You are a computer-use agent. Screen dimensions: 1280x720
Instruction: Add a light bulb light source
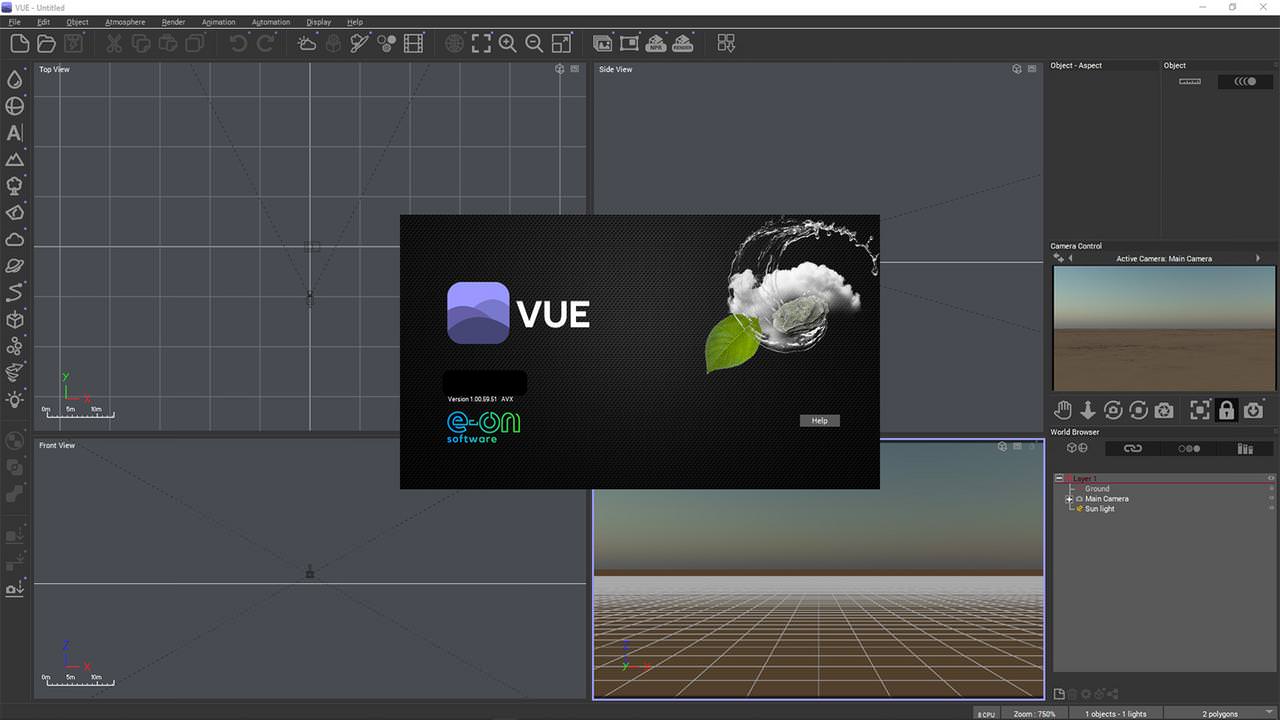click(15, 400)
